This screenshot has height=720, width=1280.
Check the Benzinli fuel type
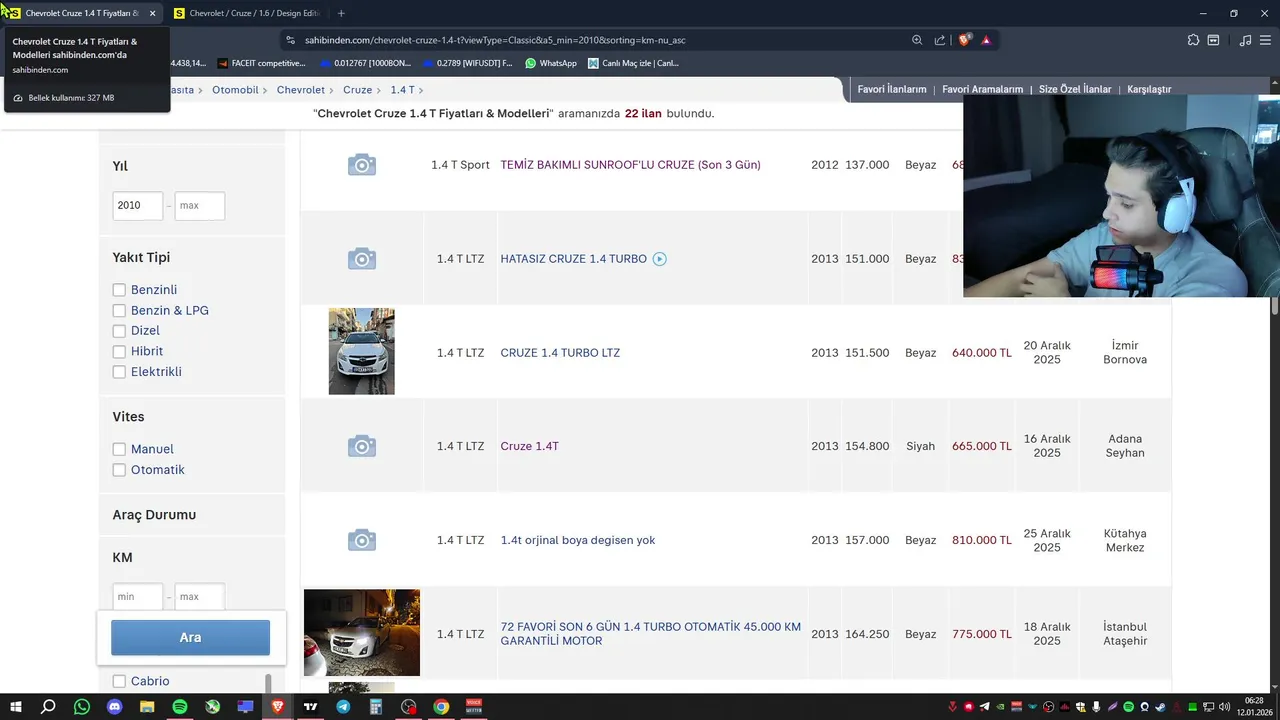pos(119,290)
